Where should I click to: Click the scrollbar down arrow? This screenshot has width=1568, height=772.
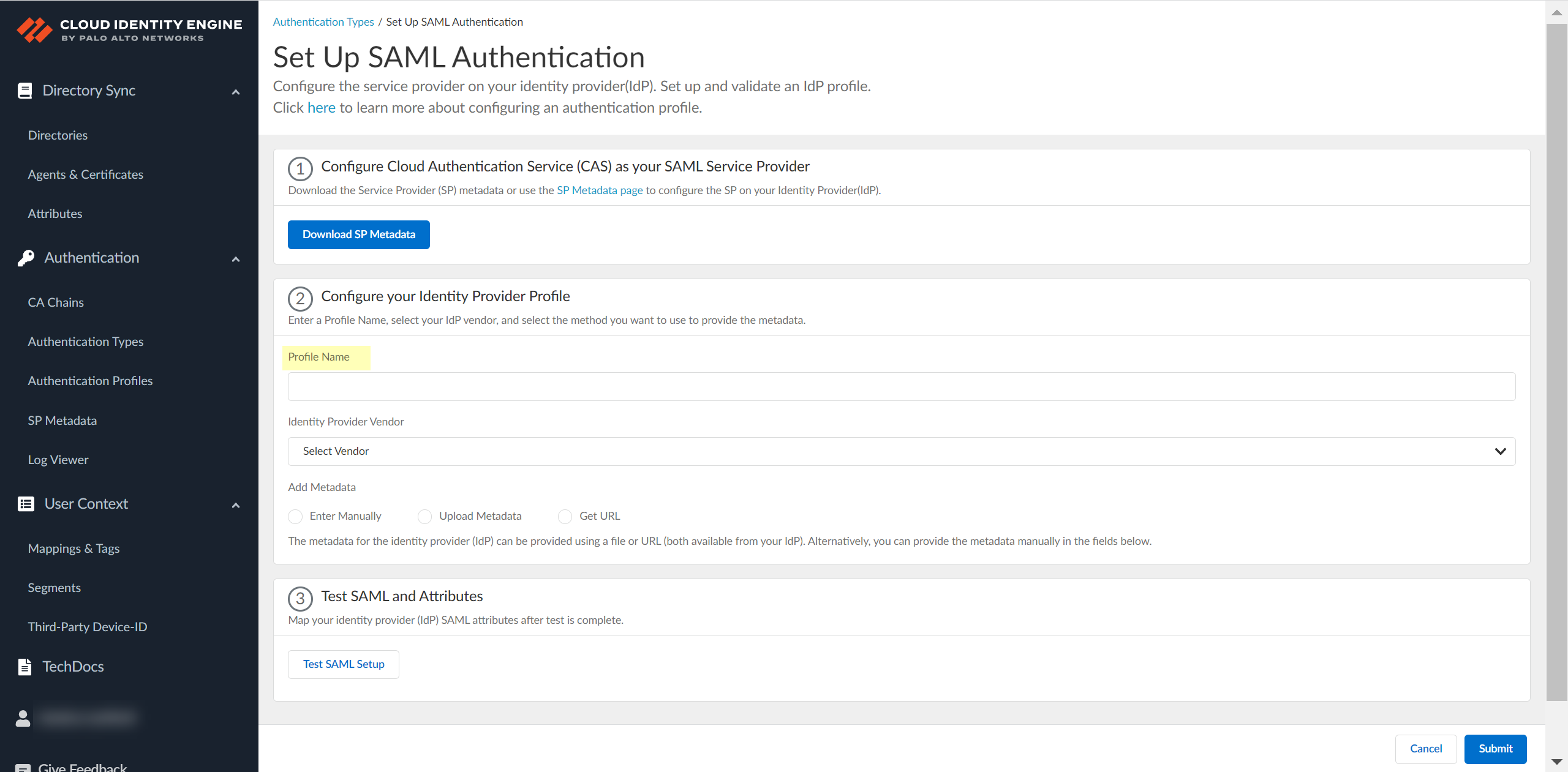coord(1556,762)
